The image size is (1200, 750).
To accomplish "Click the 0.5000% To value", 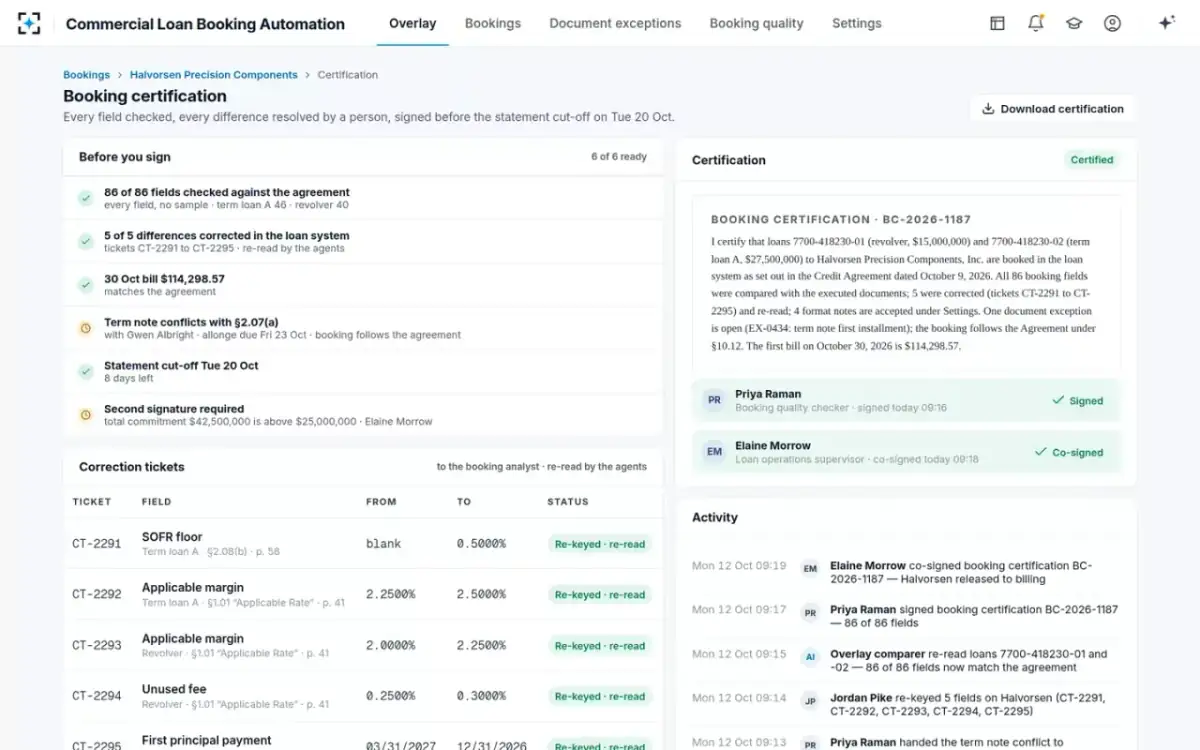I will 481,544.
